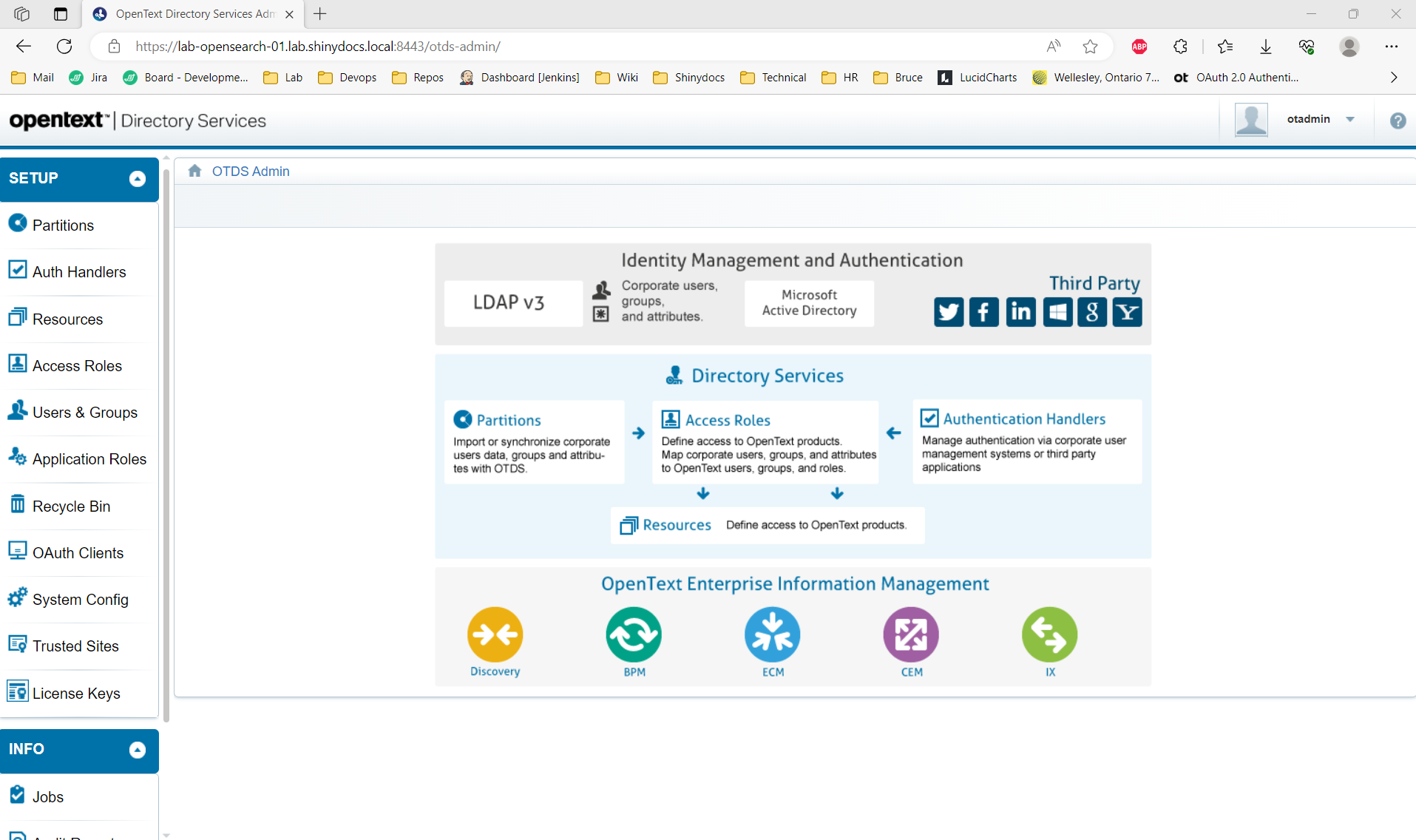Open the Shinydocs bookmarks folder
Viewport: 1416px width, 840px height.
click(689, 78)
